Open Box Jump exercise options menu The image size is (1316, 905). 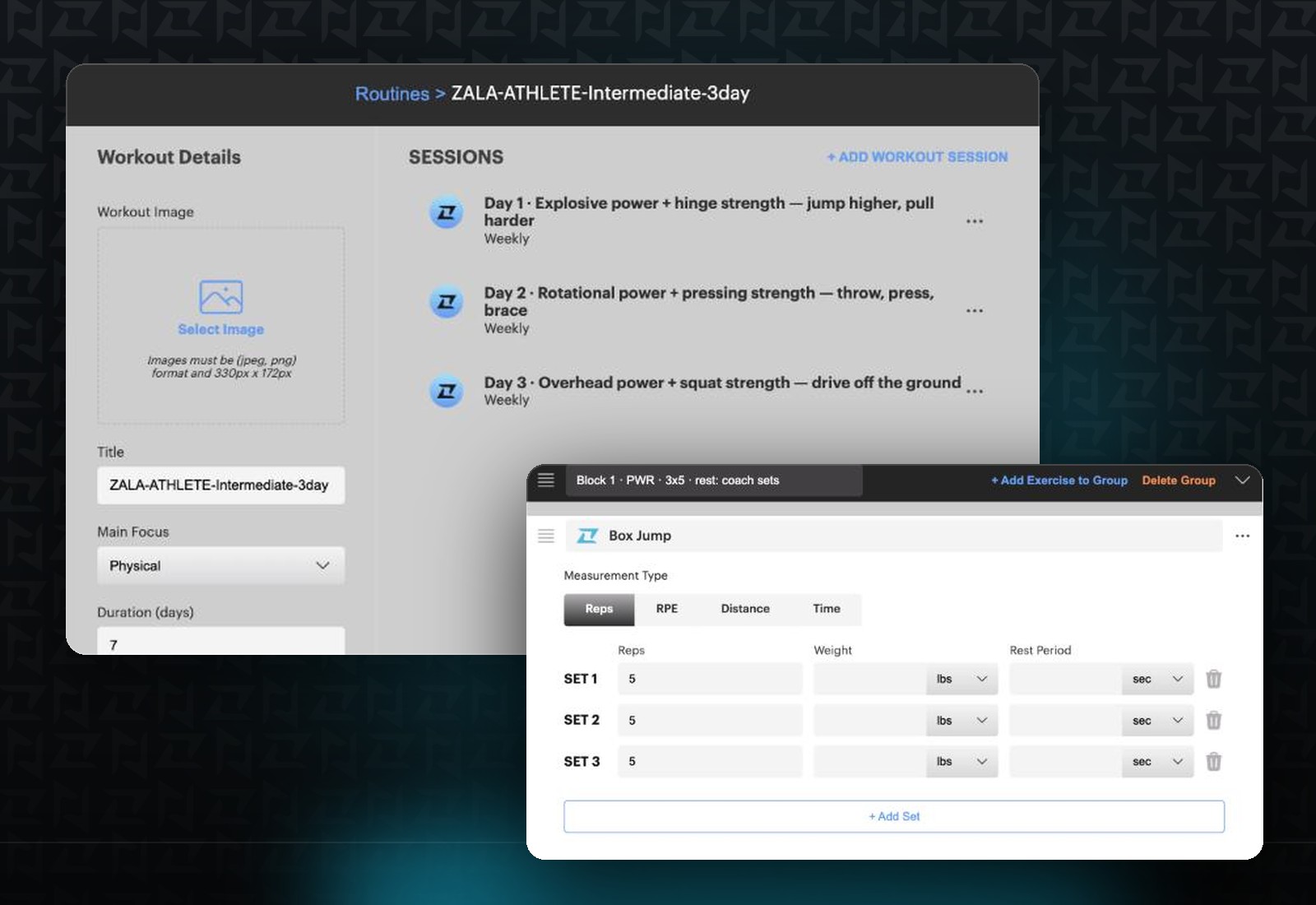tap(1242, 536)
